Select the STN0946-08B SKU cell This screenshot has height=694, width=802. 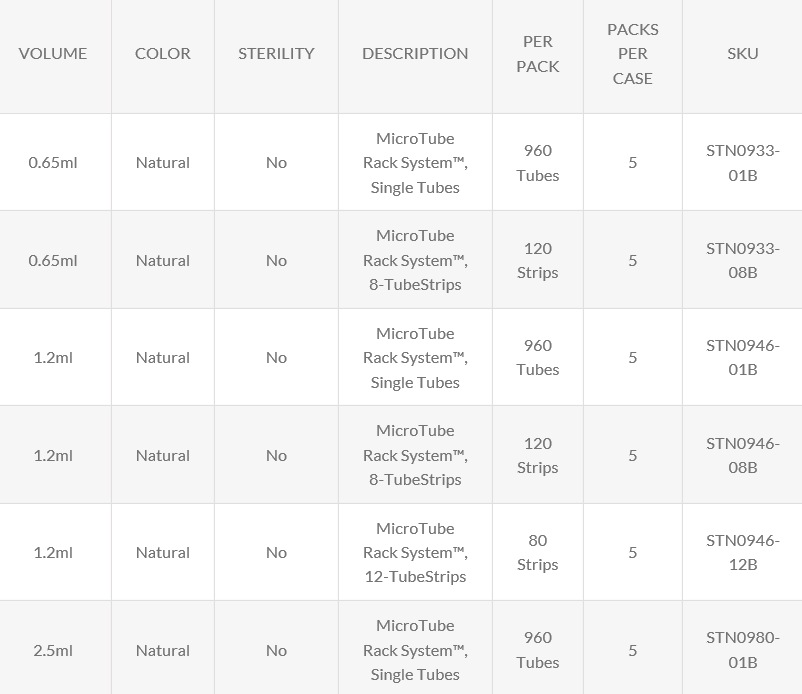pos(742,455)
